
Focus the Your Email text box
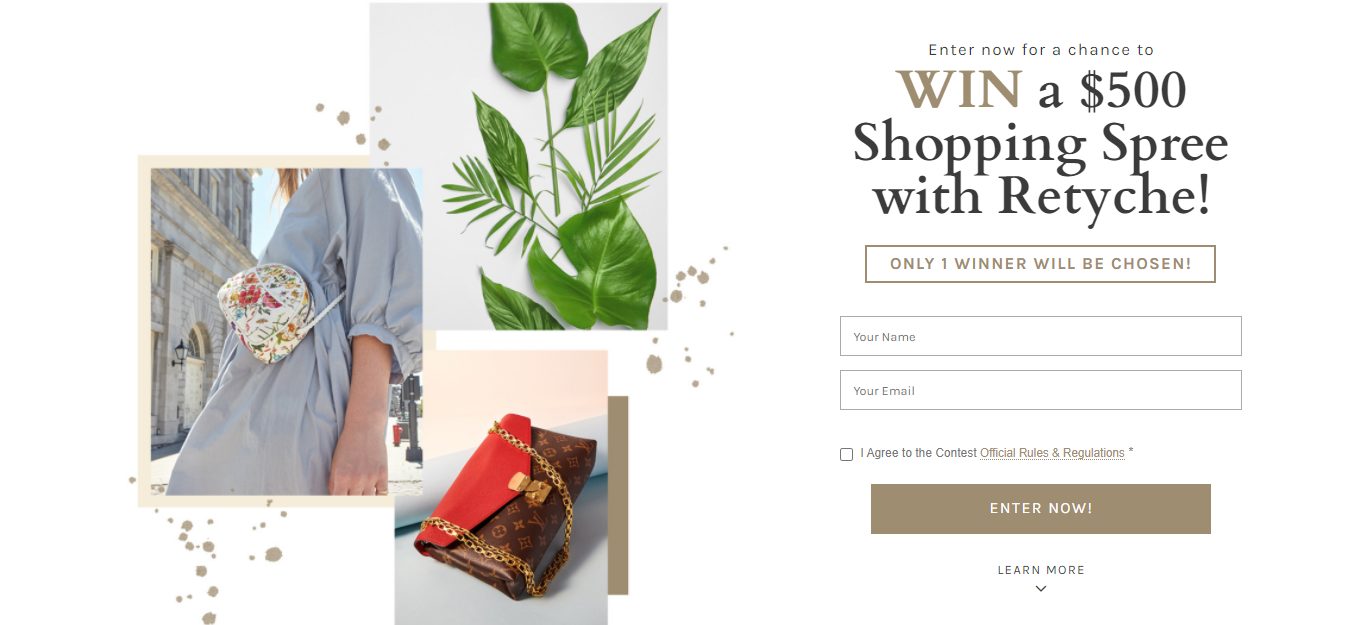click(x=1040, y=390)
